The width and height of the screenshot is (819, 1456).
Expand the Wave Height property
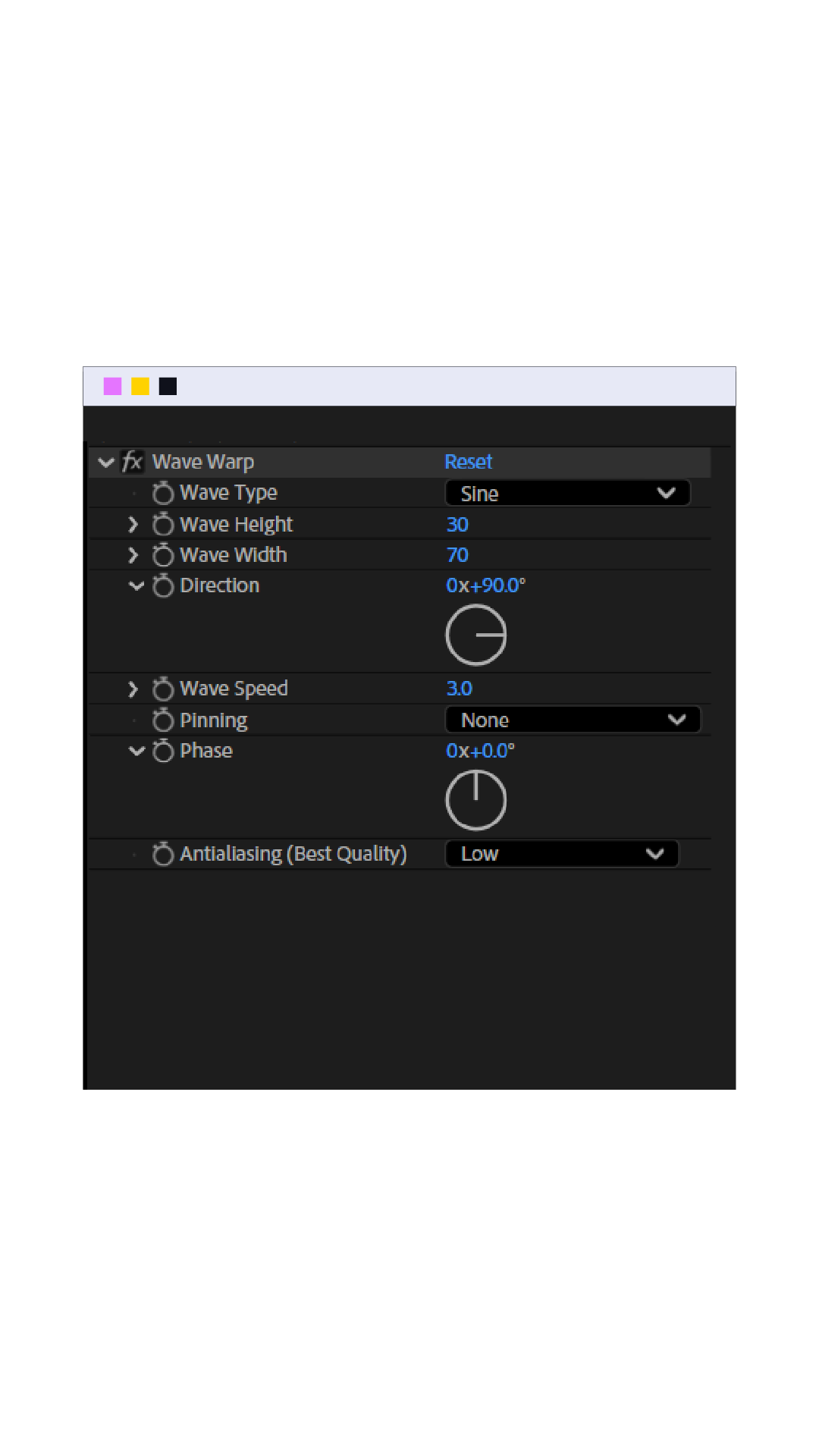point(133,525)
